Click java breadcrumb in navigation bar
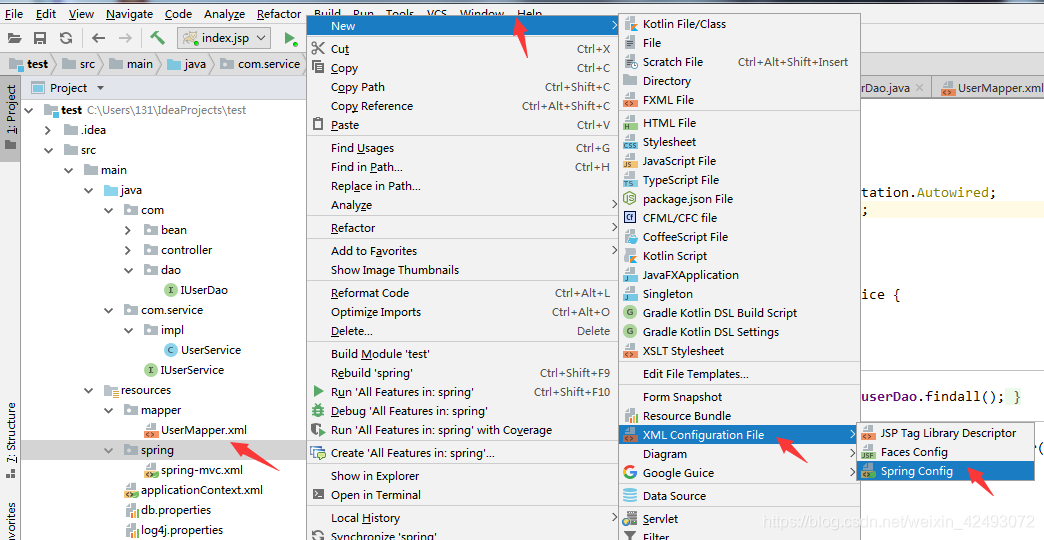 186,64
